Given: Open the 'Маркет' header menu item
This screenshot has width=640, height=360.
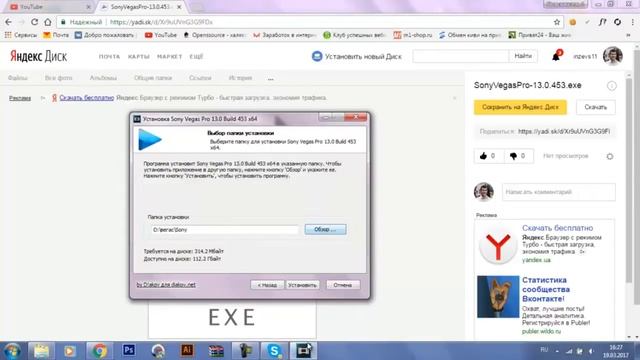Looking at the screenshot, I should pyautogui.click(x=169, y=56).
